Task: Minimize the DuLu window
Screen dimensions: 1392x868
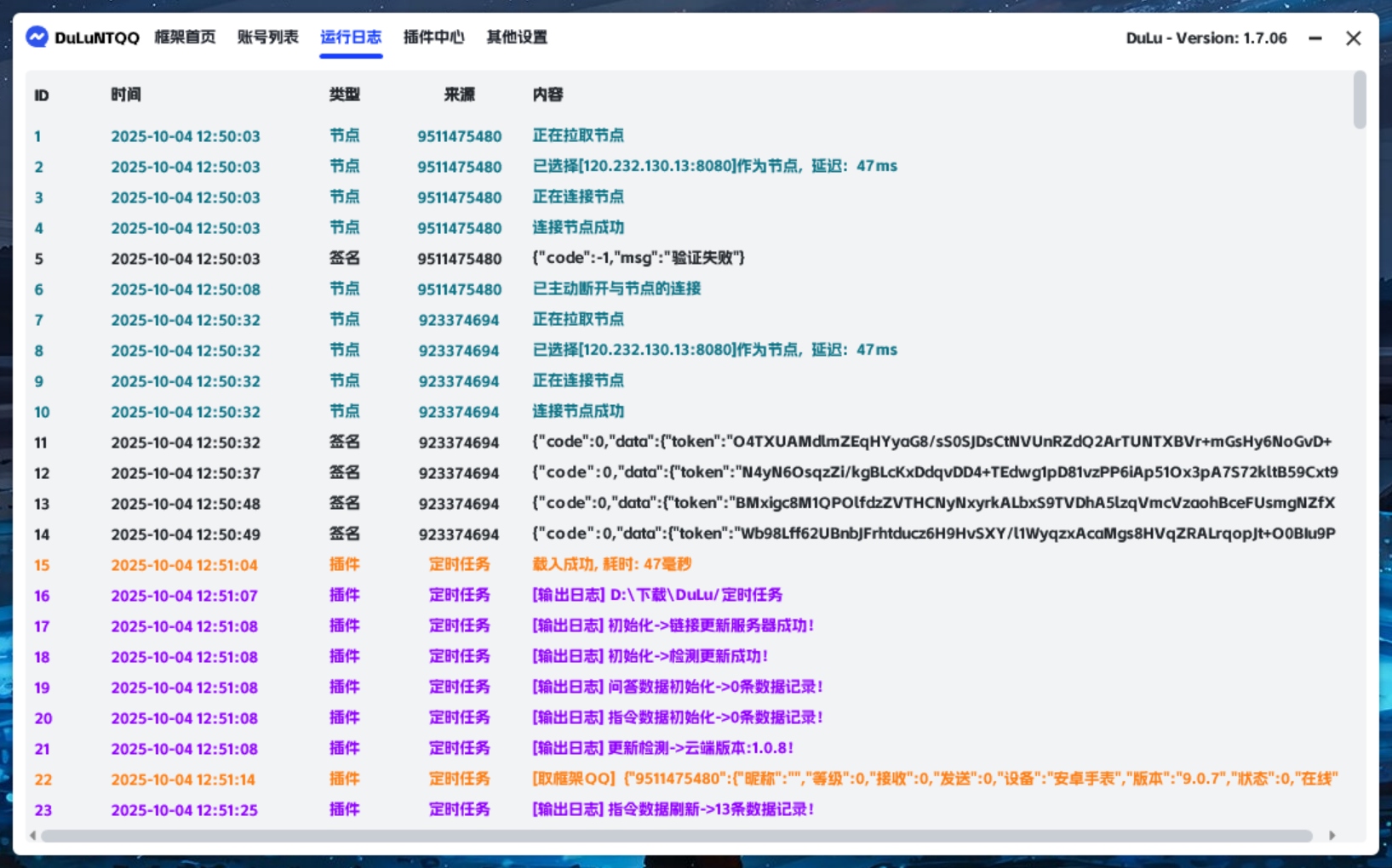Action: tap(1315, 38)
